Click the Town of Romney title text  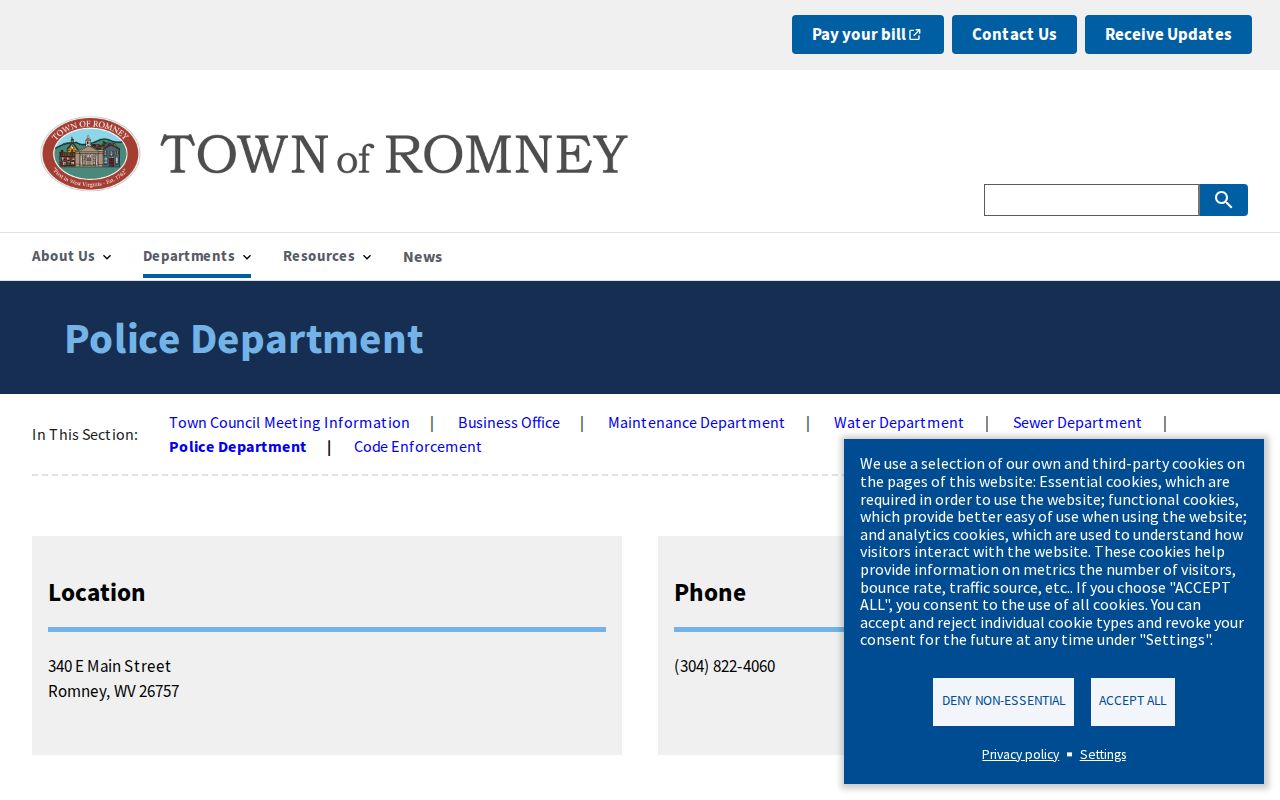click(394, 154)
